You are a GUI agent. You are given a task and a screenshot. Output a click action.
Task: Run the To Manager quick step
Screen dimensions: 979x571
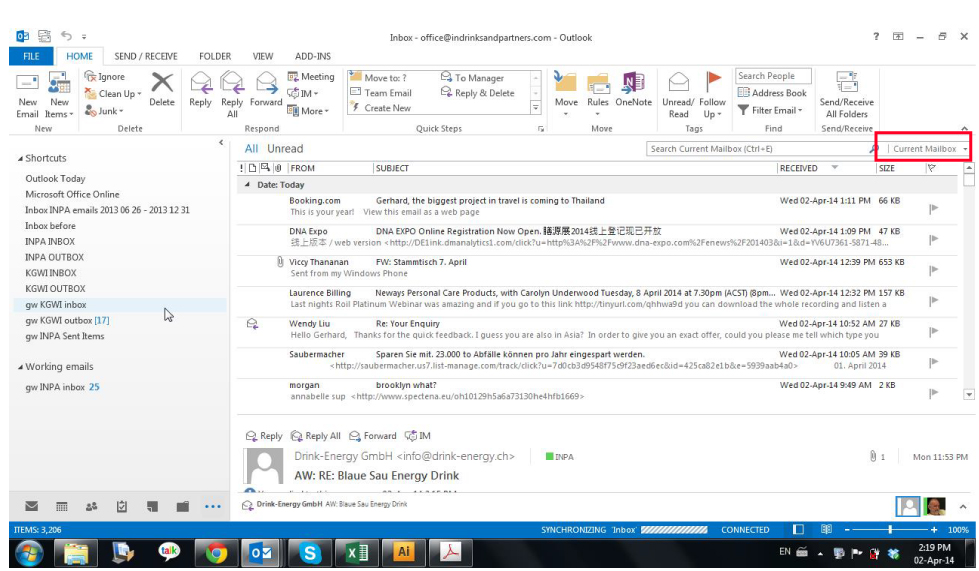pyautogui.click(x=473, y=77)
